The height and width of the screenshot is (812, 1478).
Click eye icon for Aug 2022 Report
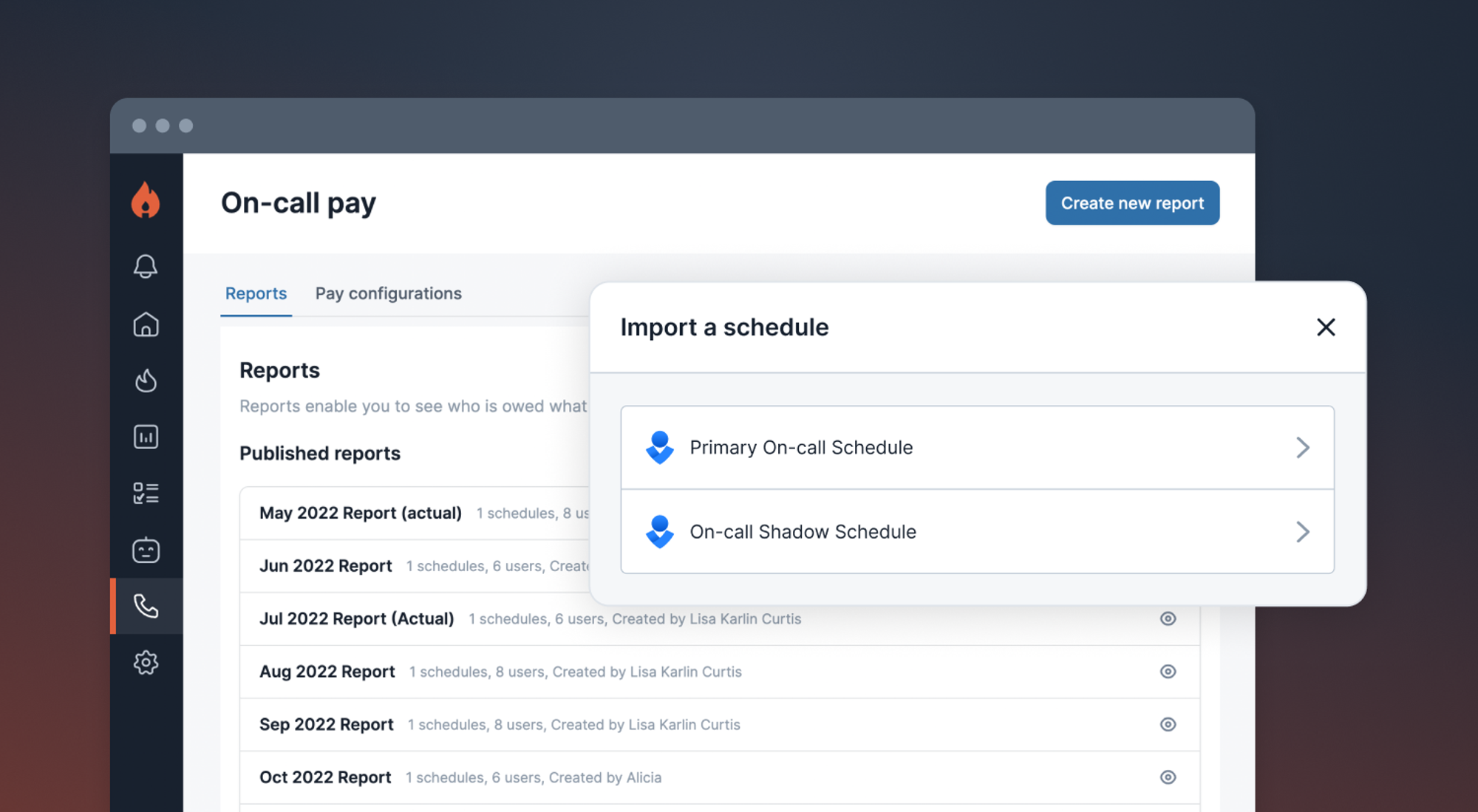(x=1168, y=672)
